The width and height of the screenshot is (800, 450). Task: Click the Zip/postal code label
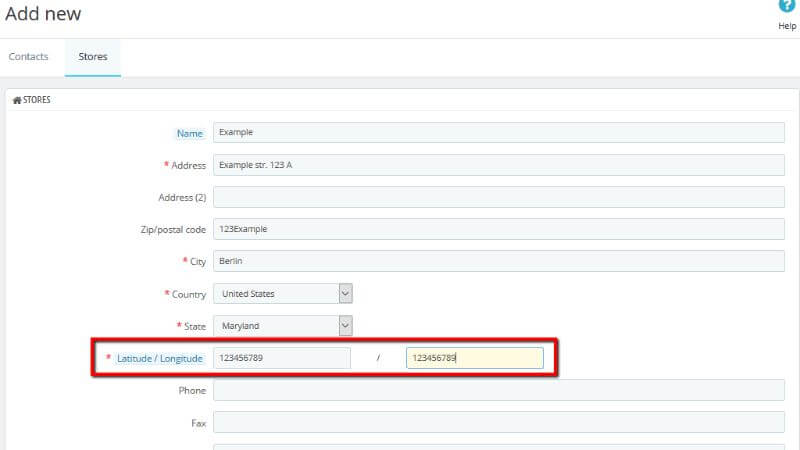pyautogui.click(x=173, y=230)
